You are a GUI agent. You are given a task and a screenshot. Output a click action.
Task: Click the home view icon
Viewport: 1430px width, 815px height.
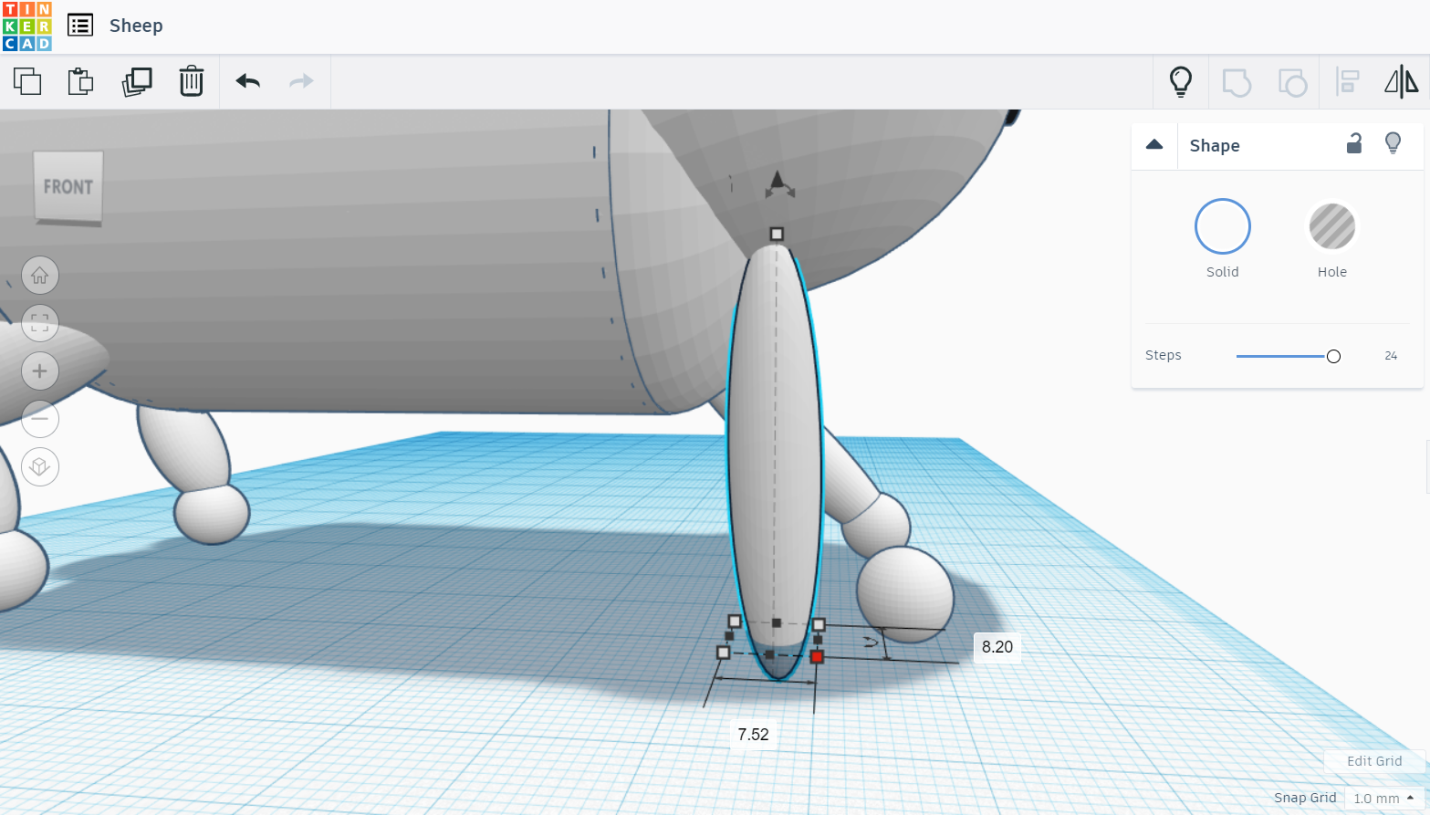(40, 275)
